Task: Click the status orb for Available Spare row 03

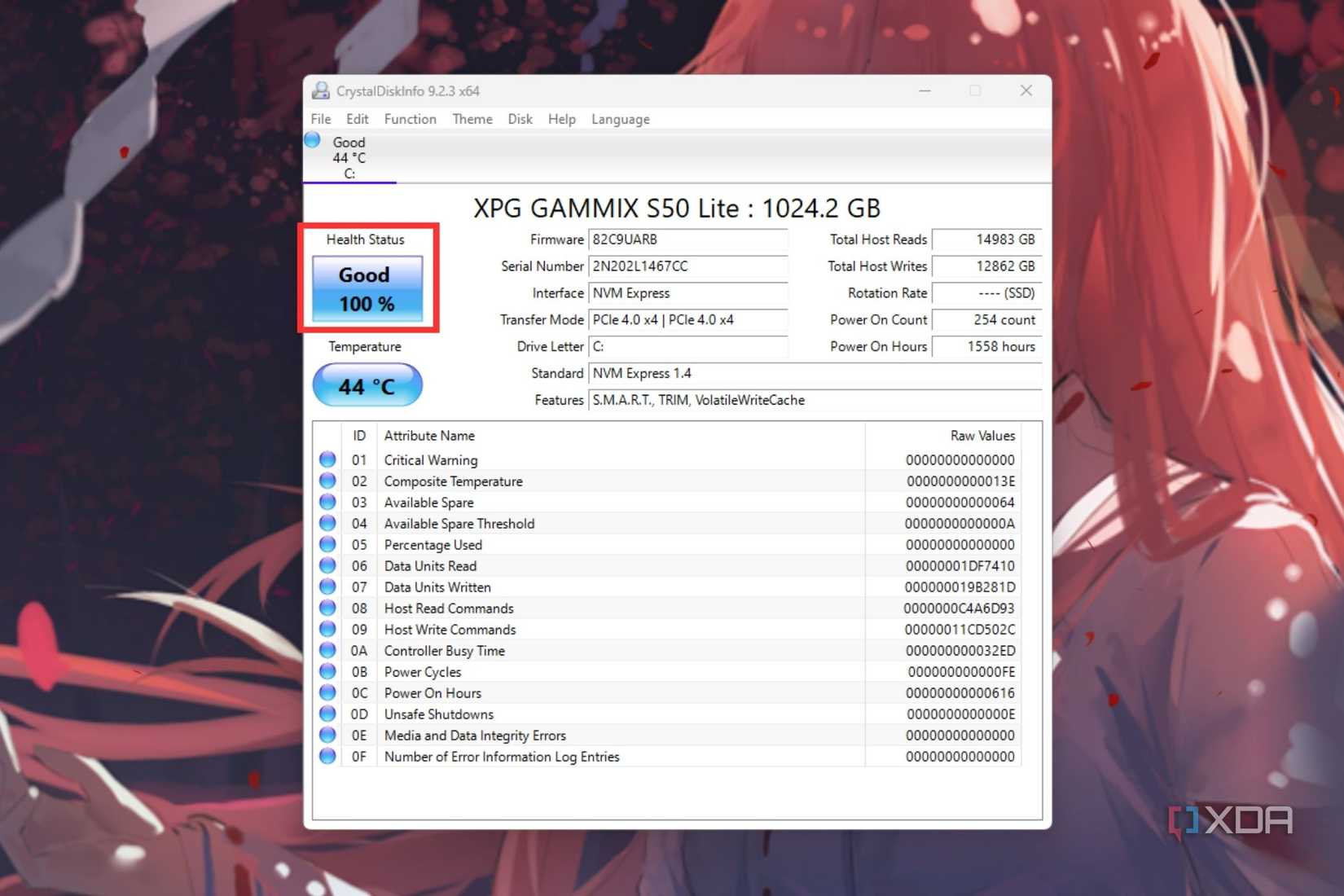Action: (x=327, y=502)
